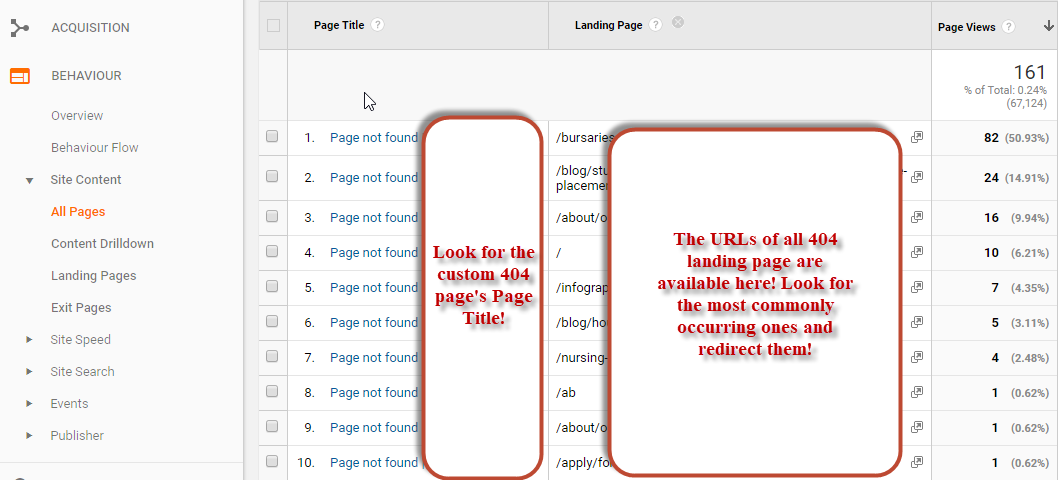Select the checkbox for row 5
This screenshot has height=480, width=1058.
click(273, 288)
